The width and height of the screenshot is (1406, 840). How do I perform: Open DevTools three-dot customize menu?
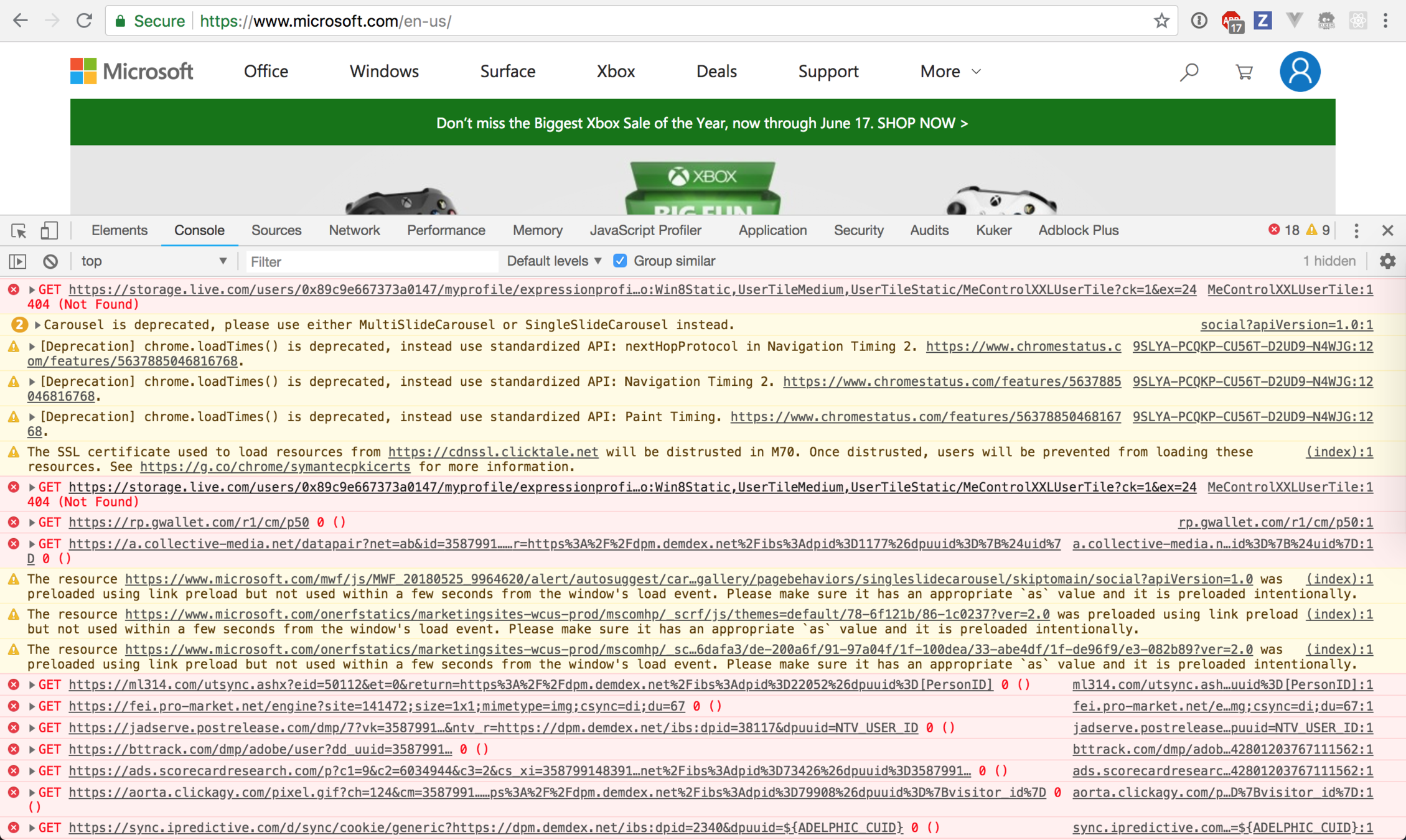pos(1356,231)
